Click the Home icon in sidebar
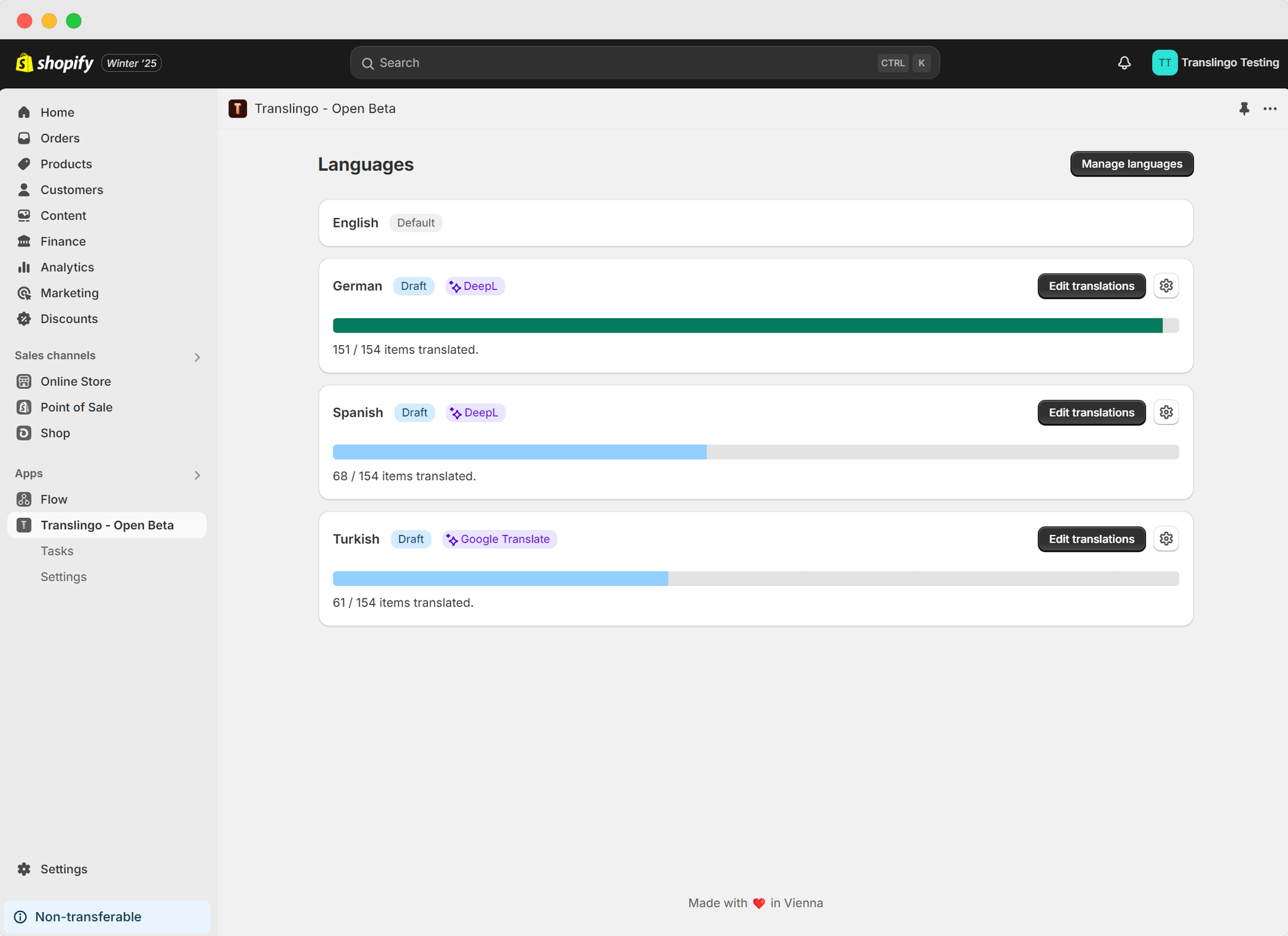The width and height of the screenshot is (1288, 936). (24, 113)
